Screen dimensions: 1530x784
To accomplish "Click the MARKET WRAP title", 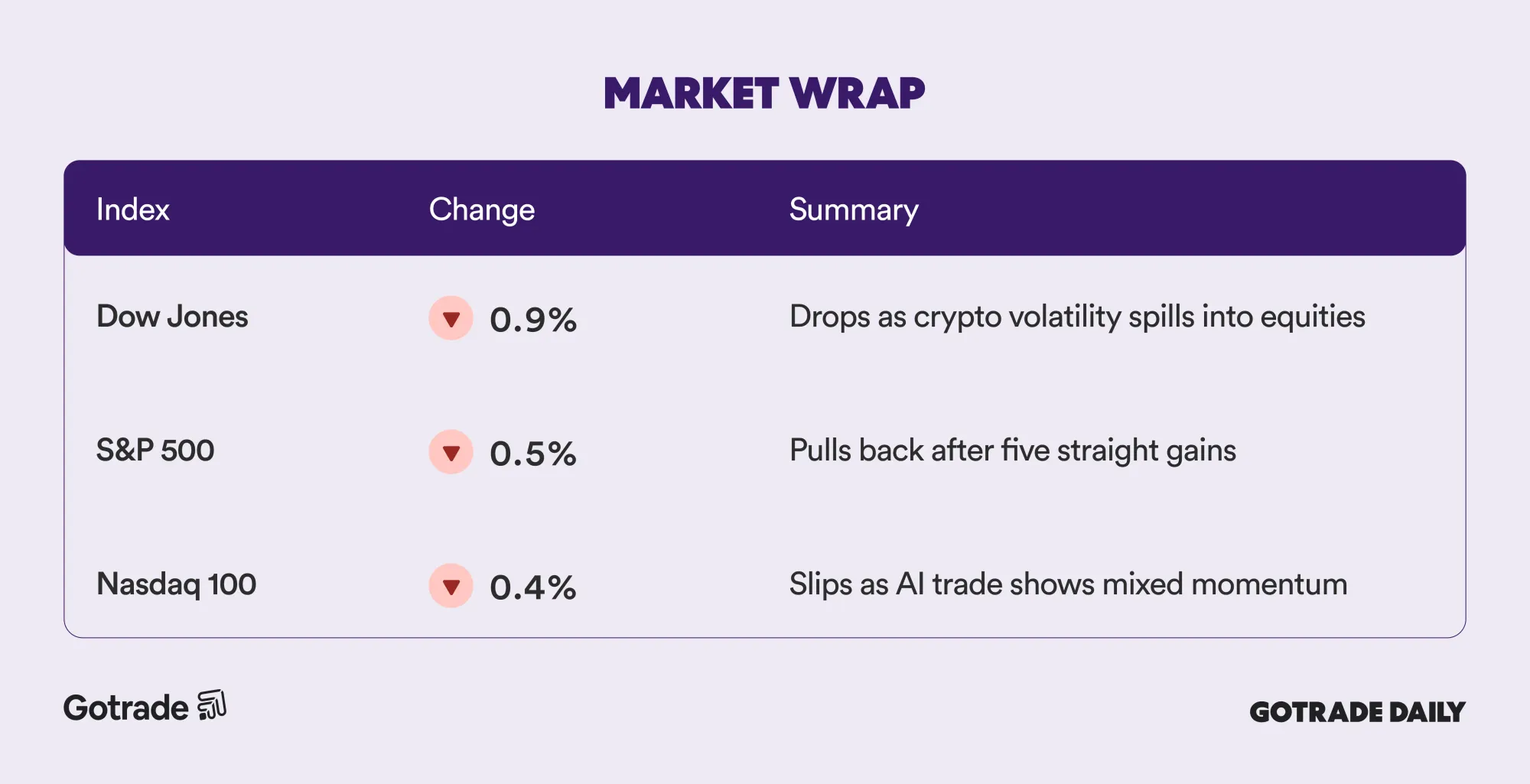I will 764,93.
